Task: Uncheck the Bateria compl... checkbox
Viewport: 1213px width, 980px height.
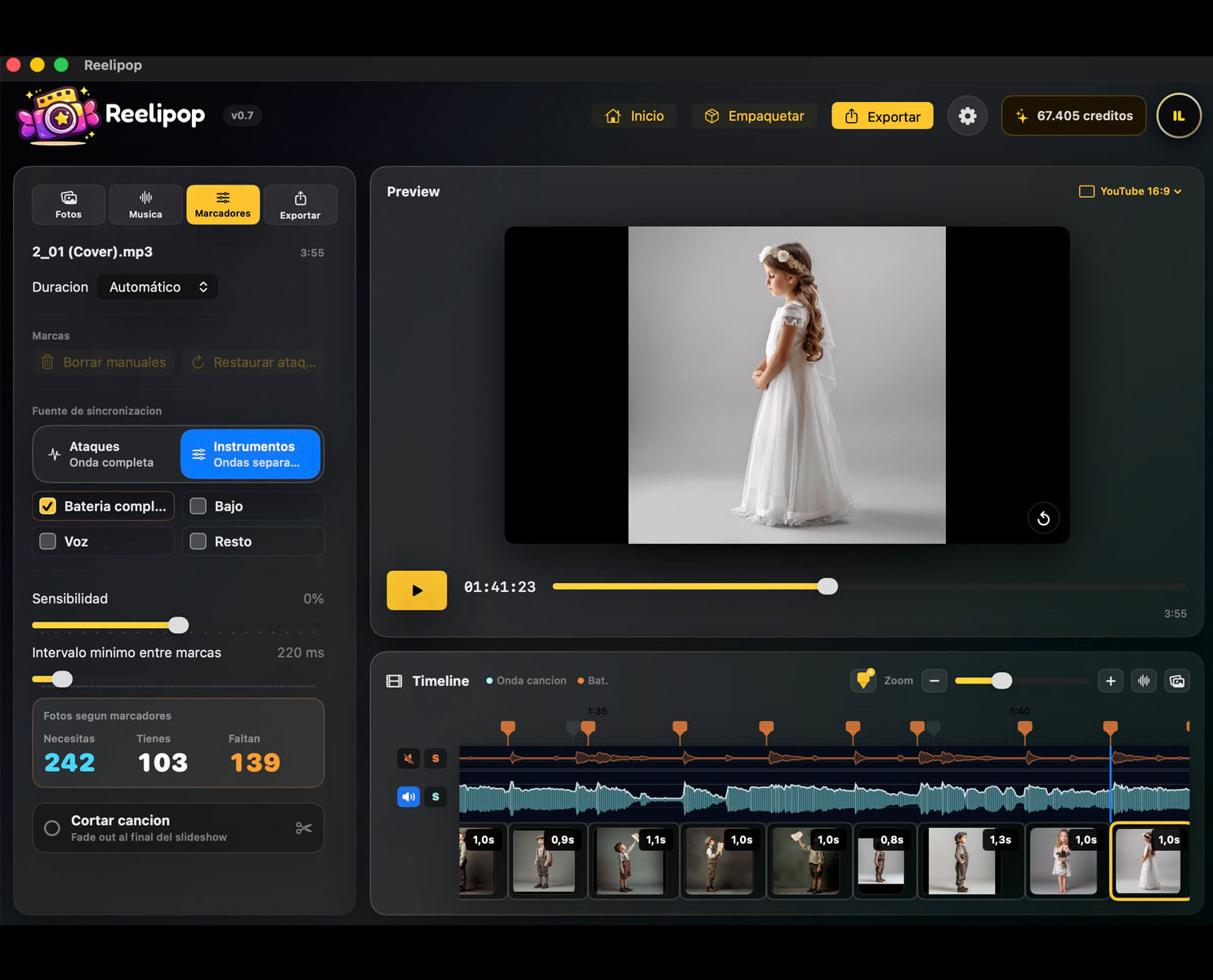Action: tap(48, 506)
